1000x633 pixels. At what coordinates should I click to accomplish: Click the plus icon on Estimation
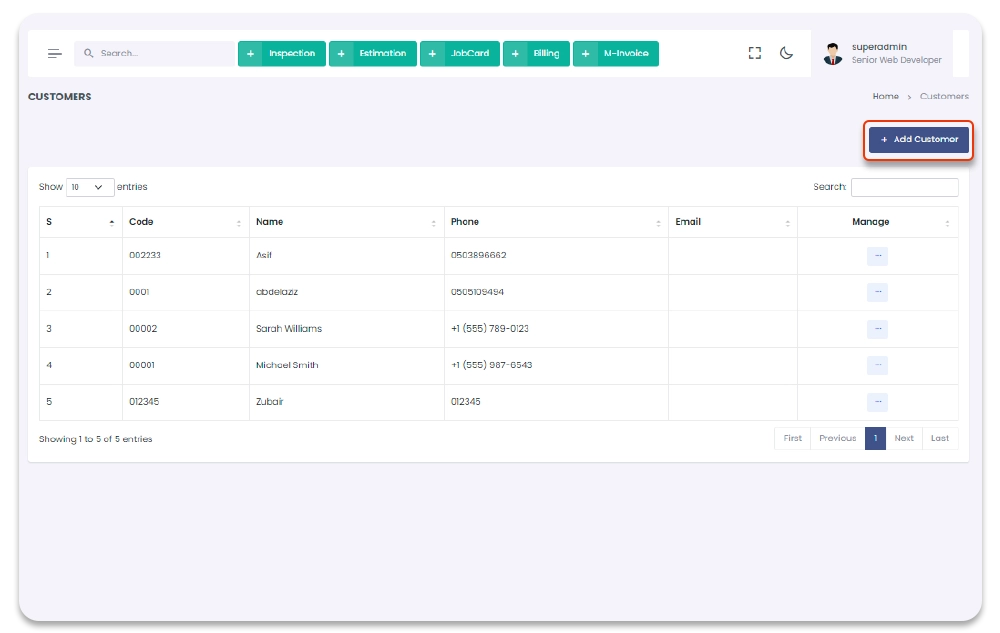point(341,54)
